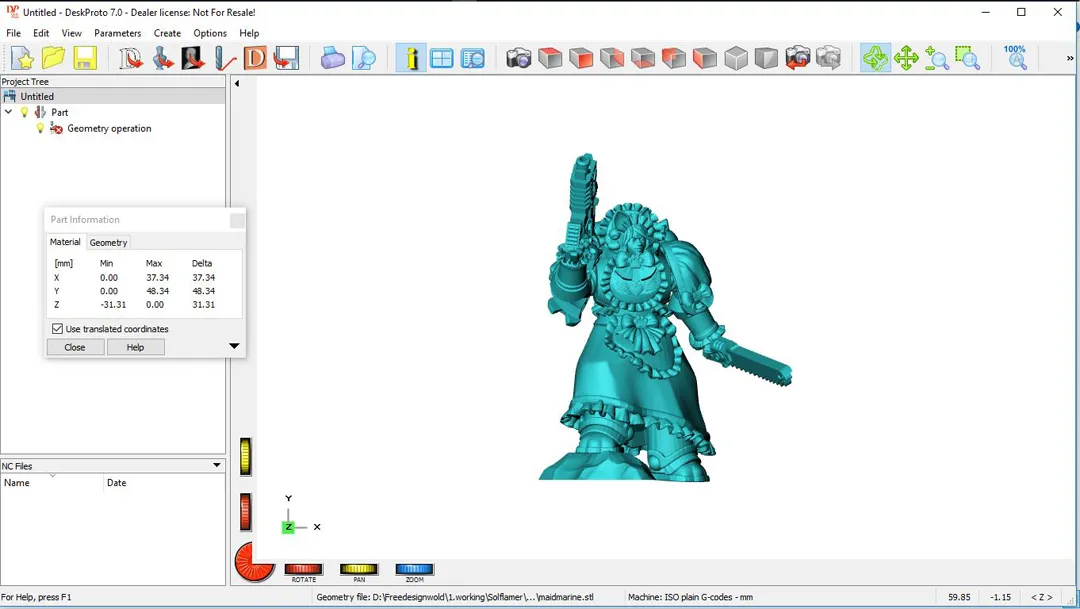
Task: Select the Part tree item
Action: click(59, 112)
